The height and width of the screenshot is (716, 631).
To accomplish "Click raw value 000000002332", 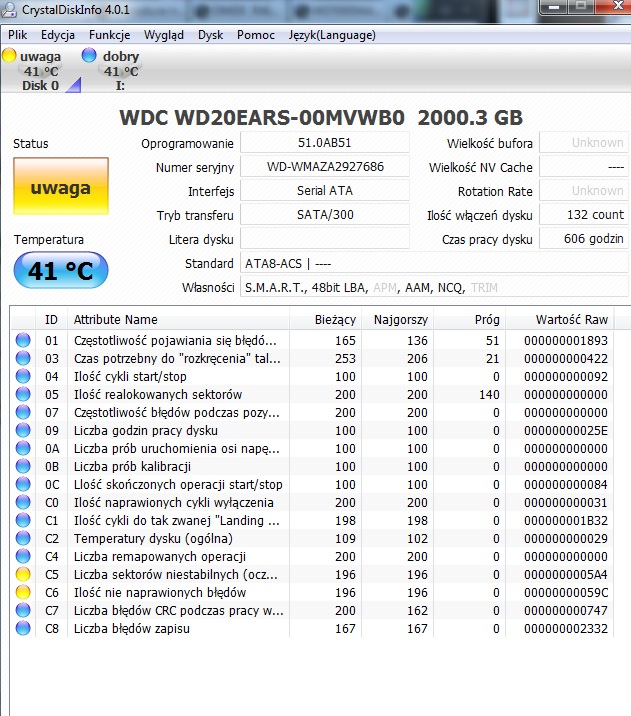I will tap(566, 628).
